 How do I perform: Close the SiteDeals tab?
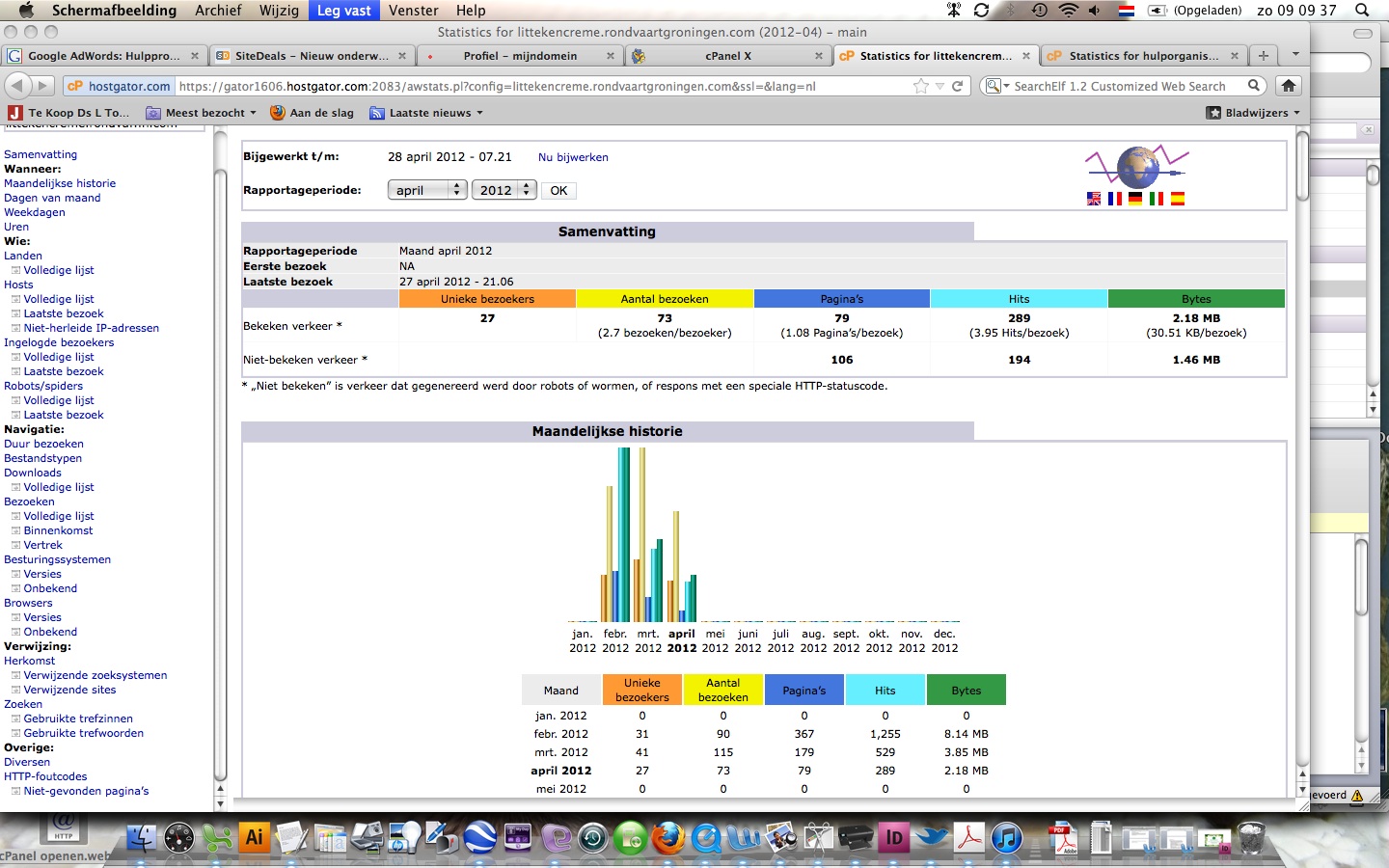402,56
